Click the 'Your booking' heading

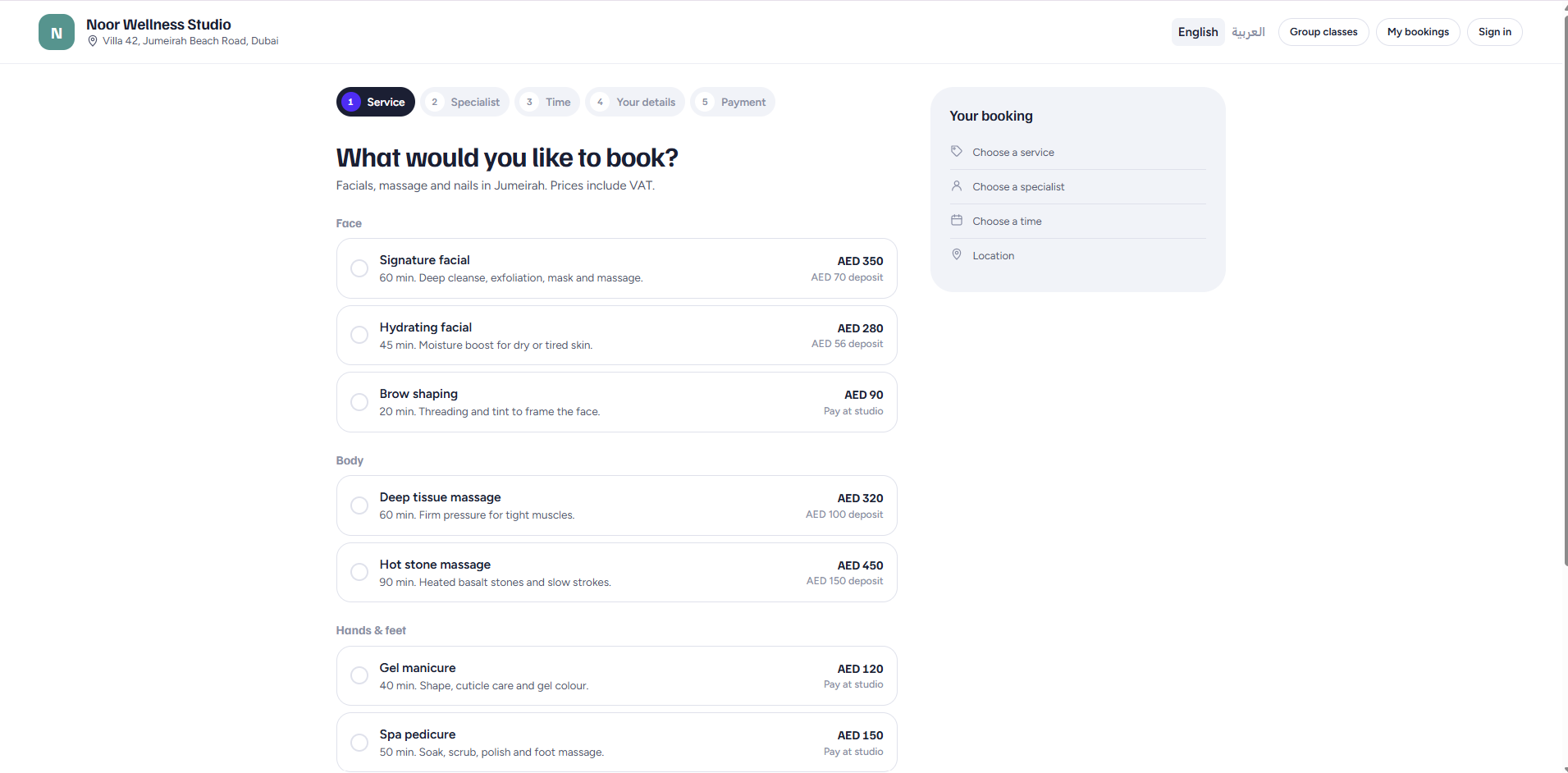tap(991, 116)
